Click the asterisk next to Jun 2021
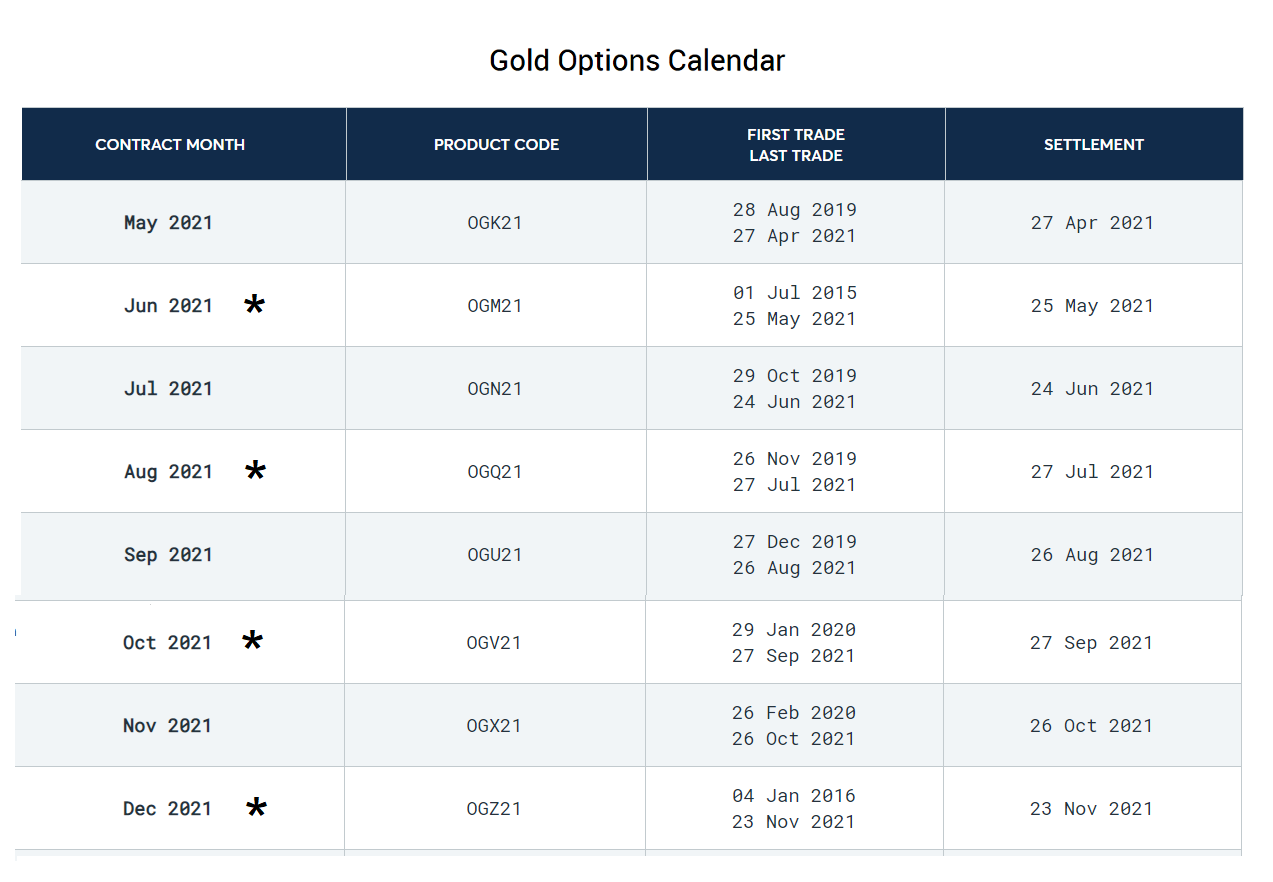This screenshot has width=1273, height=882. (255, 305)
